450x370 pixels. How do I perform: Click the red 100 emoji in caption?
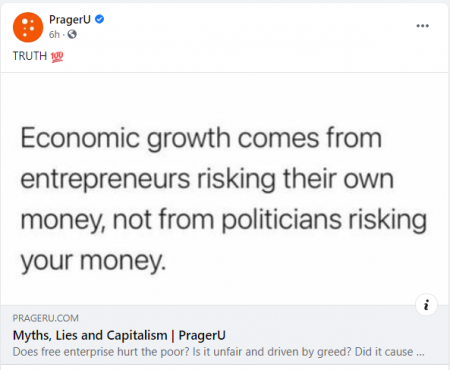(57, 57)
